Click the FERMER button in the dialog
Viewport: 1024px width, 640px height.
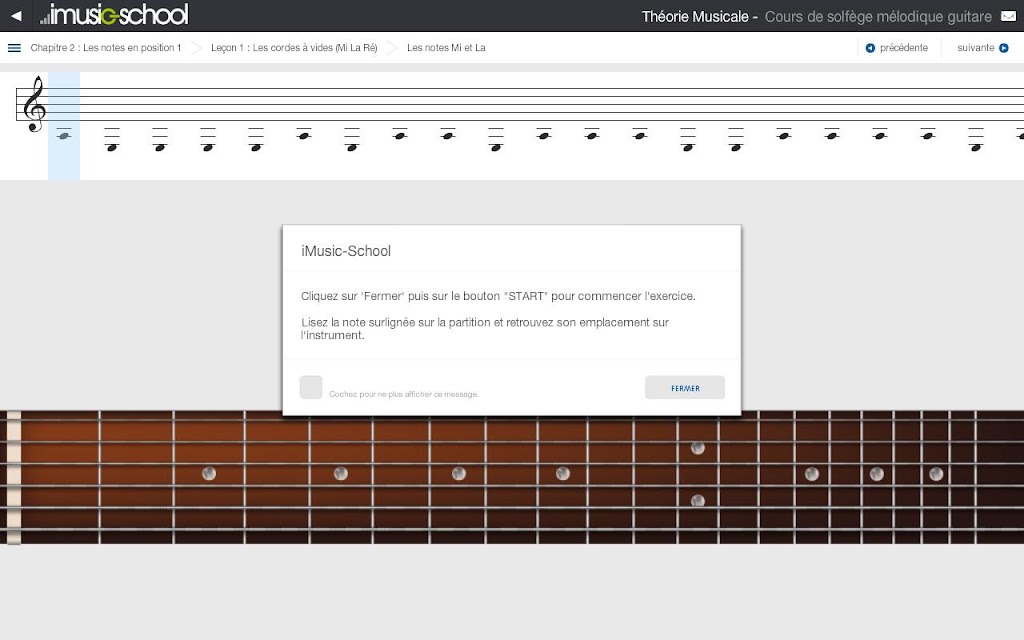[685, 387]
